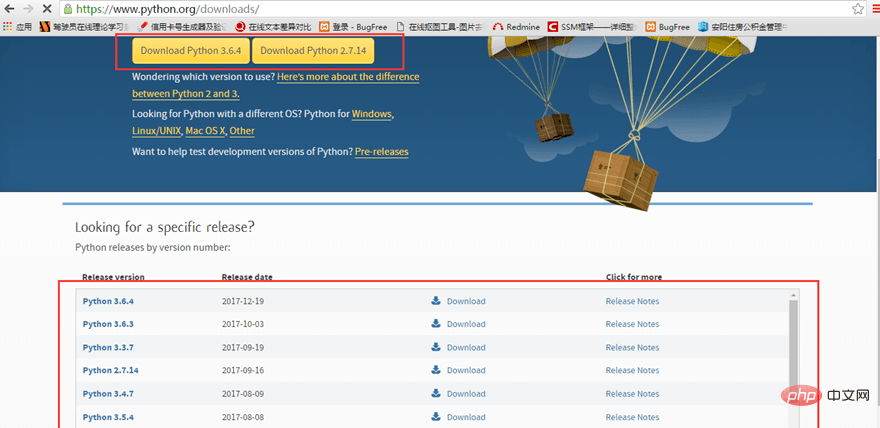Open Release Notes for Python 3.6.3
Screen dimensions: 880x428
pyautogui.click(x=632, y=324)
